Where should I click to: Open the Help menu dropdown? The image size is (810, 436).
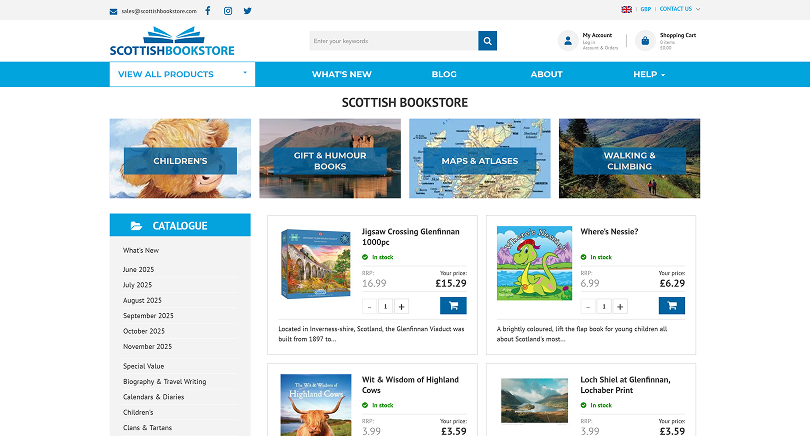pos(648,74)
